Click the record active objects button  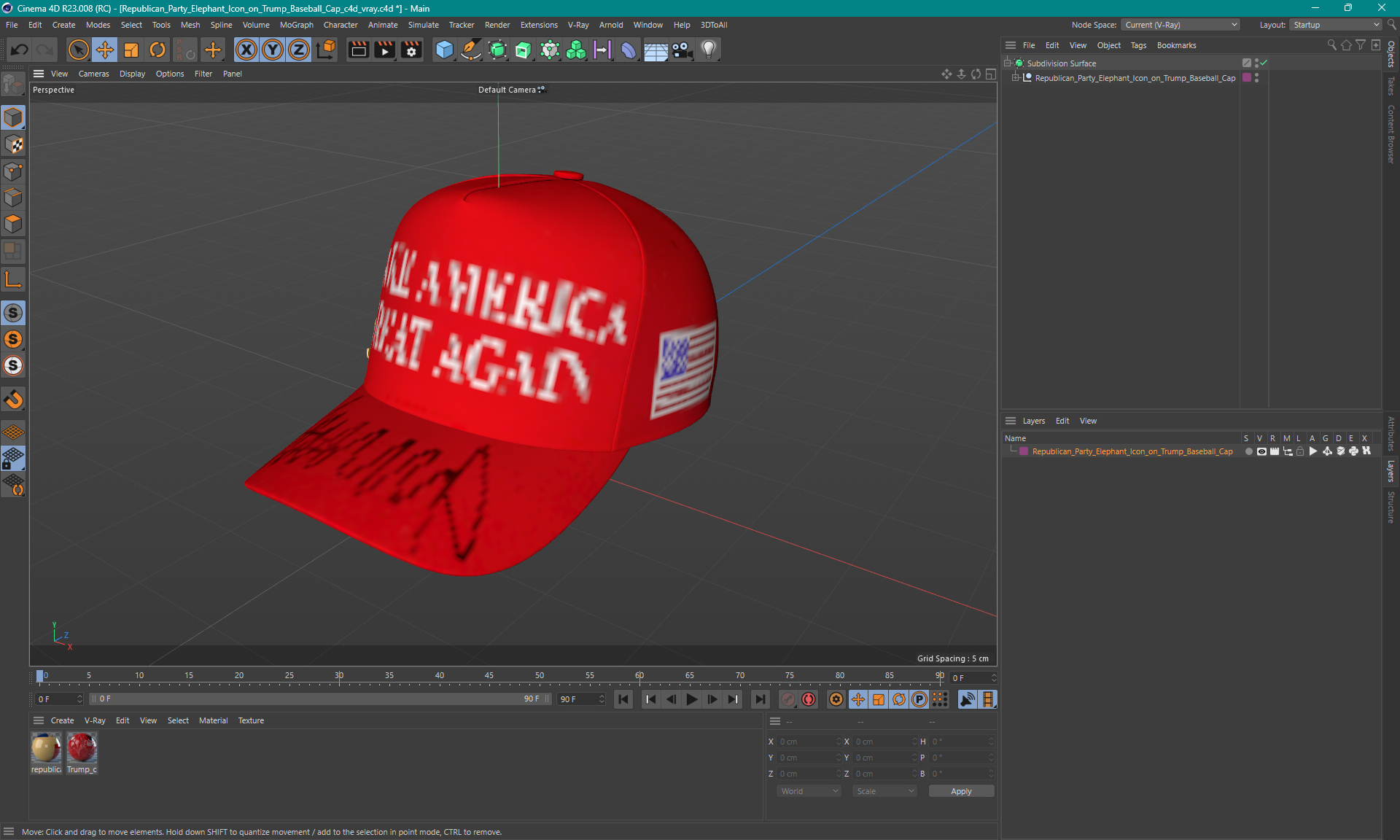(788, 699)
